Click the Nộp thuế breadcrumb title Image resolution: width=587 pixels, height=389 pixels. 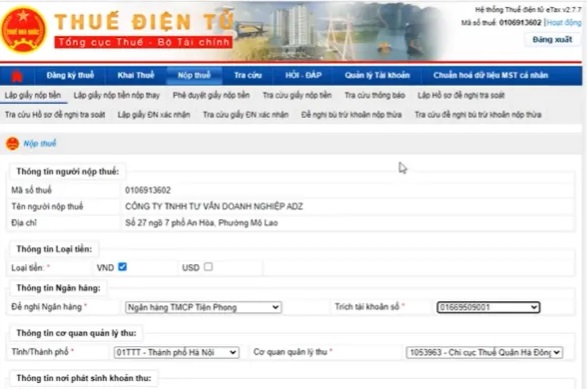(40, 143)
